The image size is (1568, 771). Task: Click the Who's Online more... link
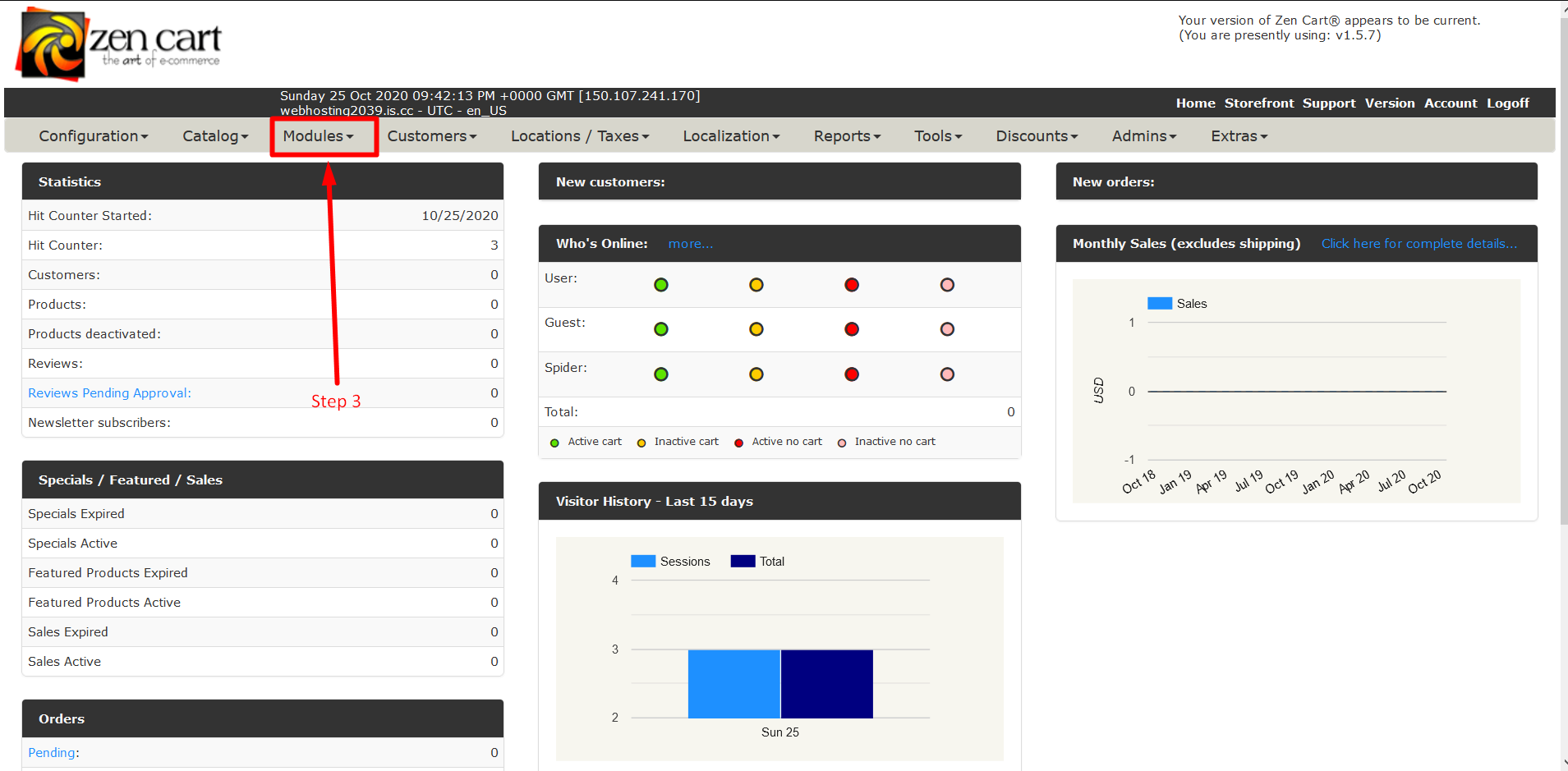point(690,244)
